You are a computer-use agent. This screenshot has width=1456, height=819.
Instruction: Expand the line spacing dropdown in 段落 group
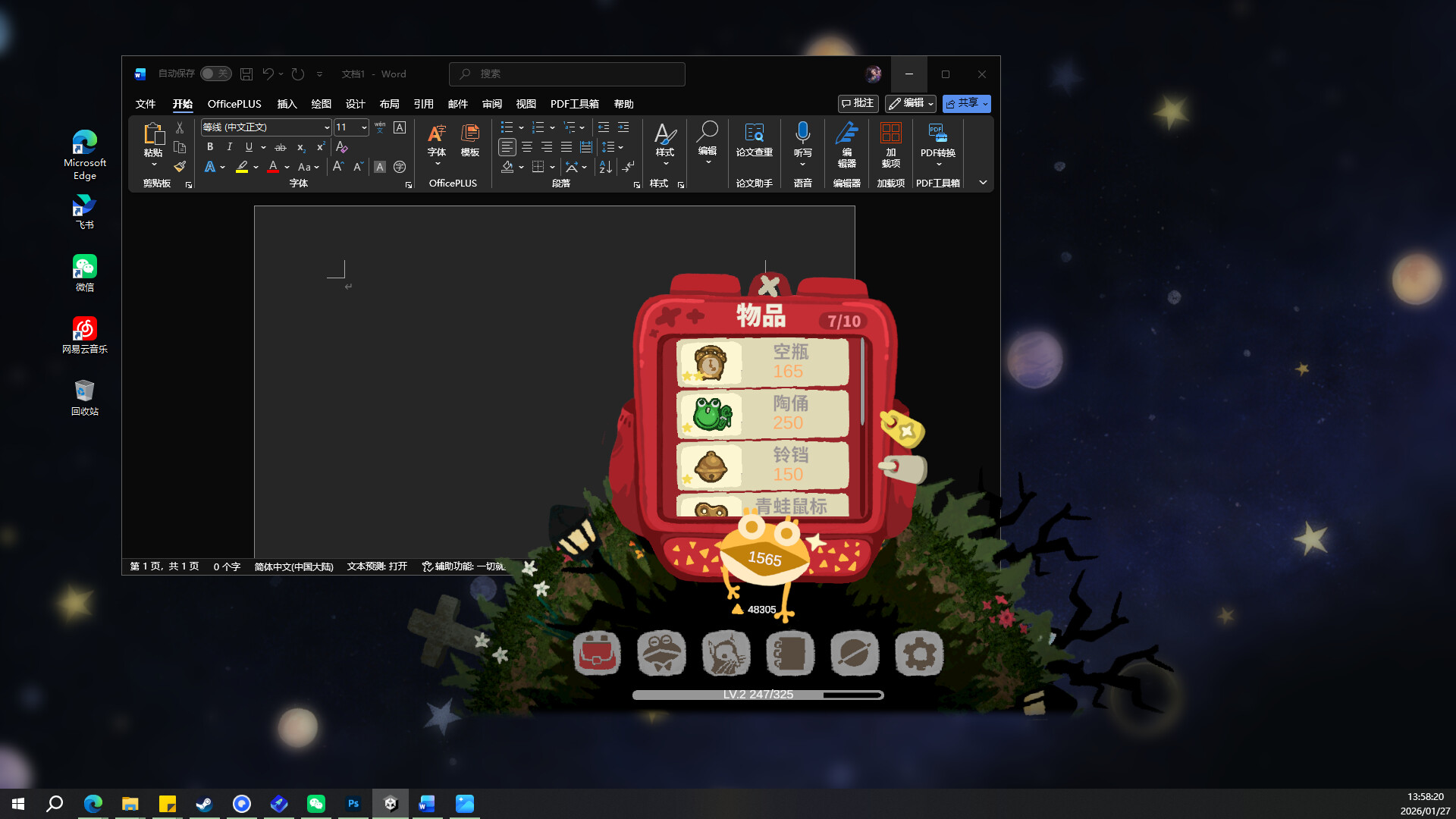(x=622, y=147)
